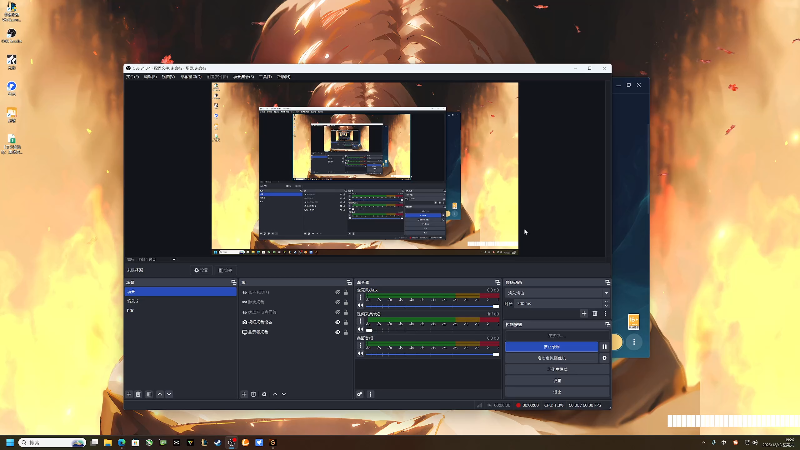The height and width of the screenshot is (450, 800).
Task: Toggle the lock on the fifth source
Action: pos(346,332)
